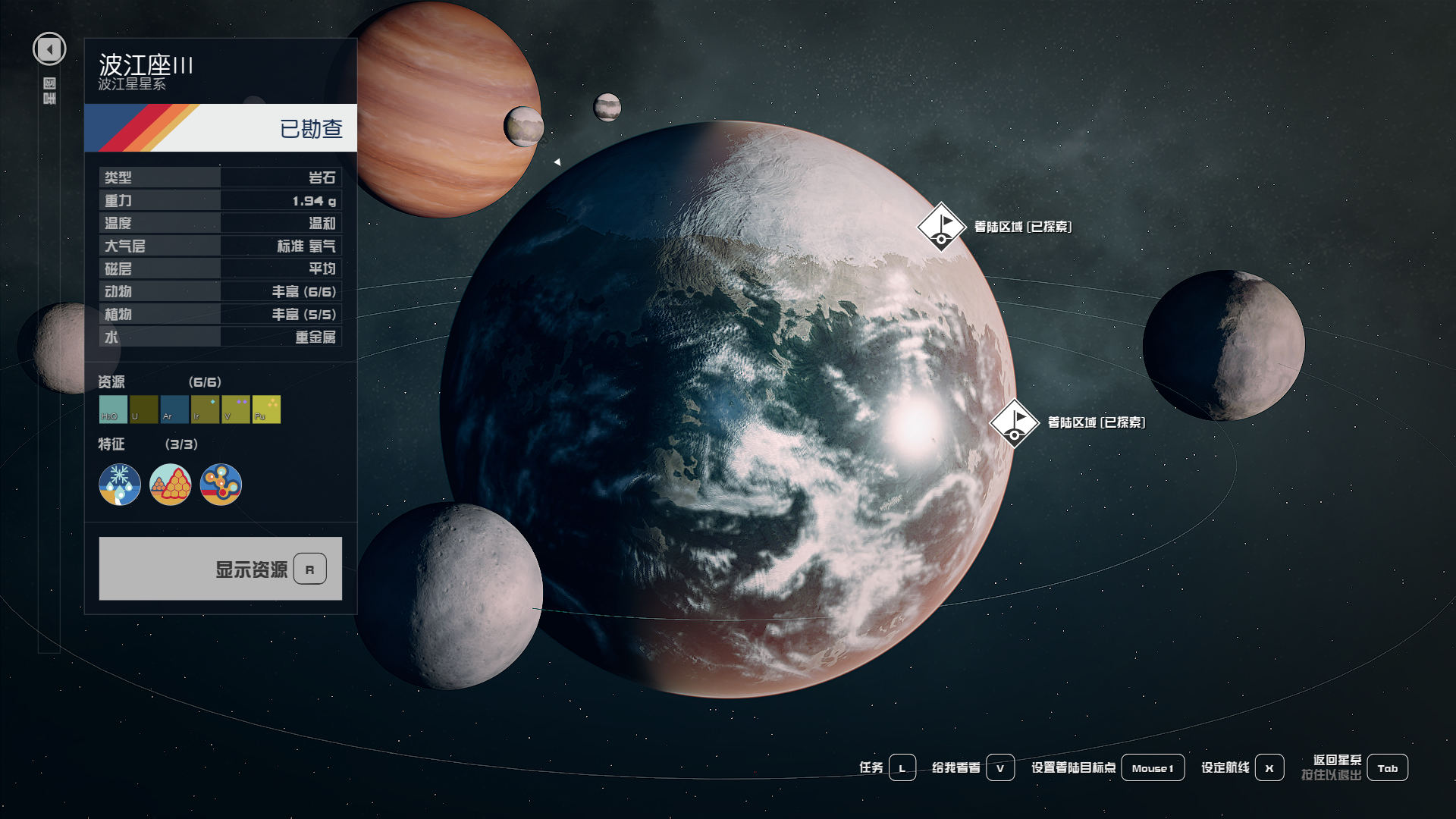Select the linked bubbles trait icon
This screenshot has width=1456, height=819.
click(x=221, y=485)
